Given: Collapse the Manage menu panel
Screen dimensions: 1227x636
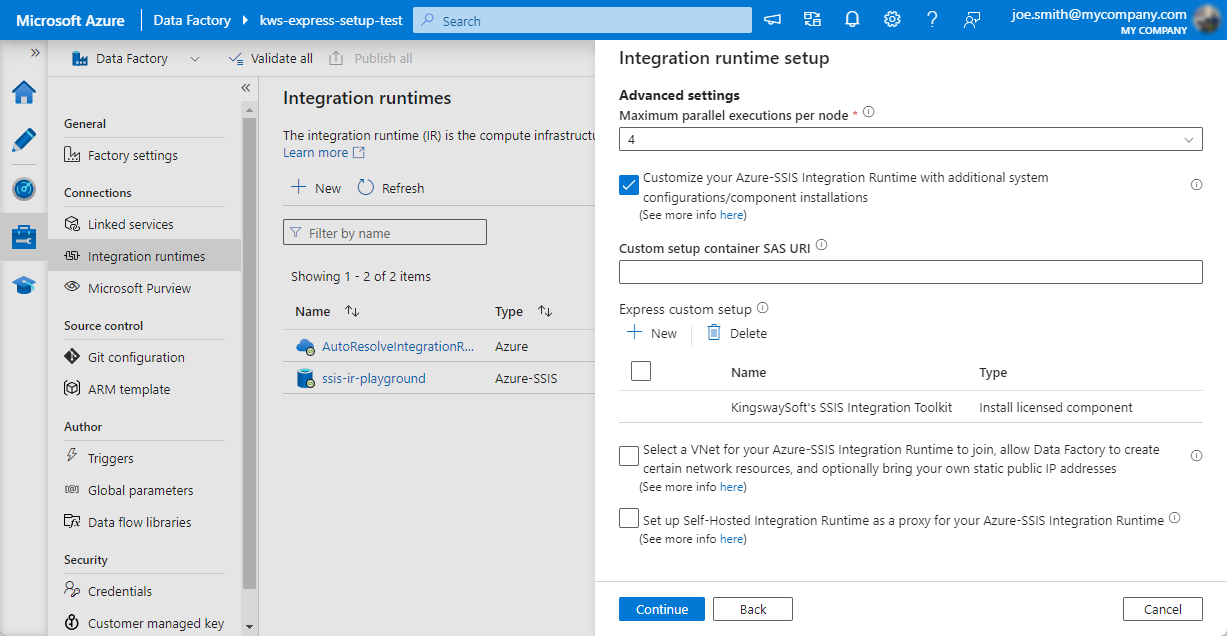Looking at the screenshot, I should (245, 88).
